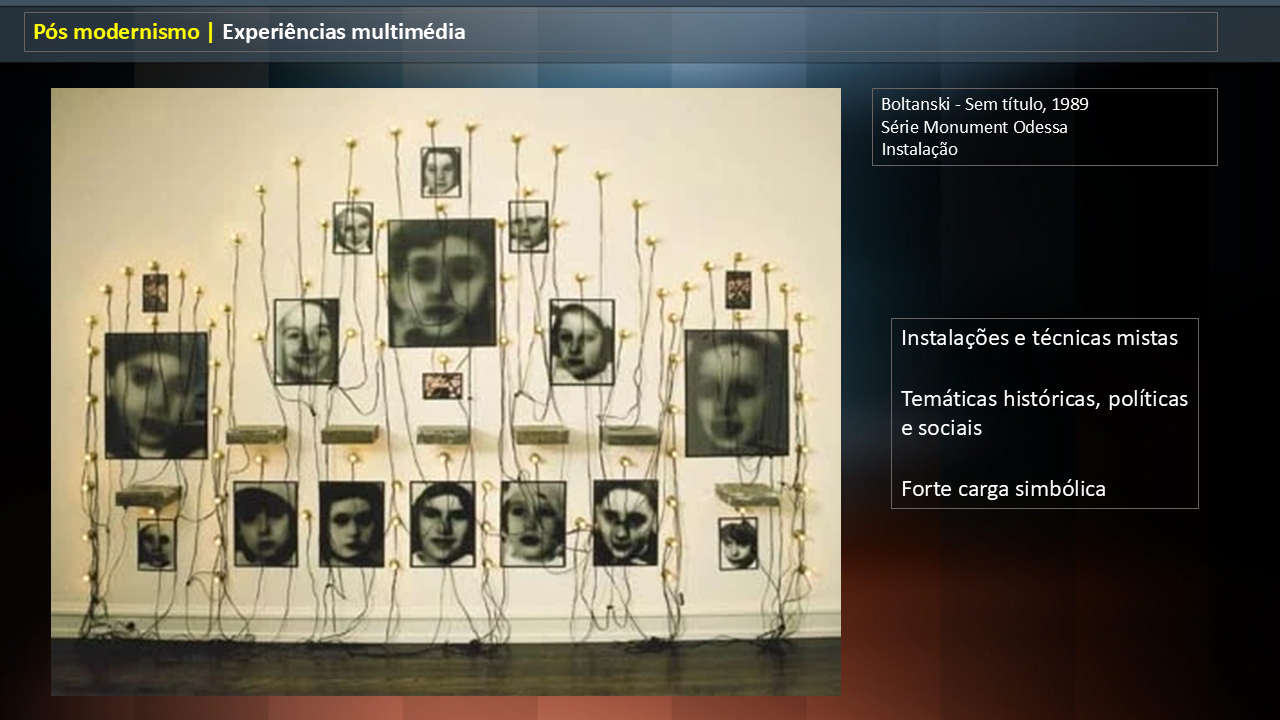Click the 'Forte carga simbólica' text
This screenshot has width=1280, height=720.
click(1003, 490)
